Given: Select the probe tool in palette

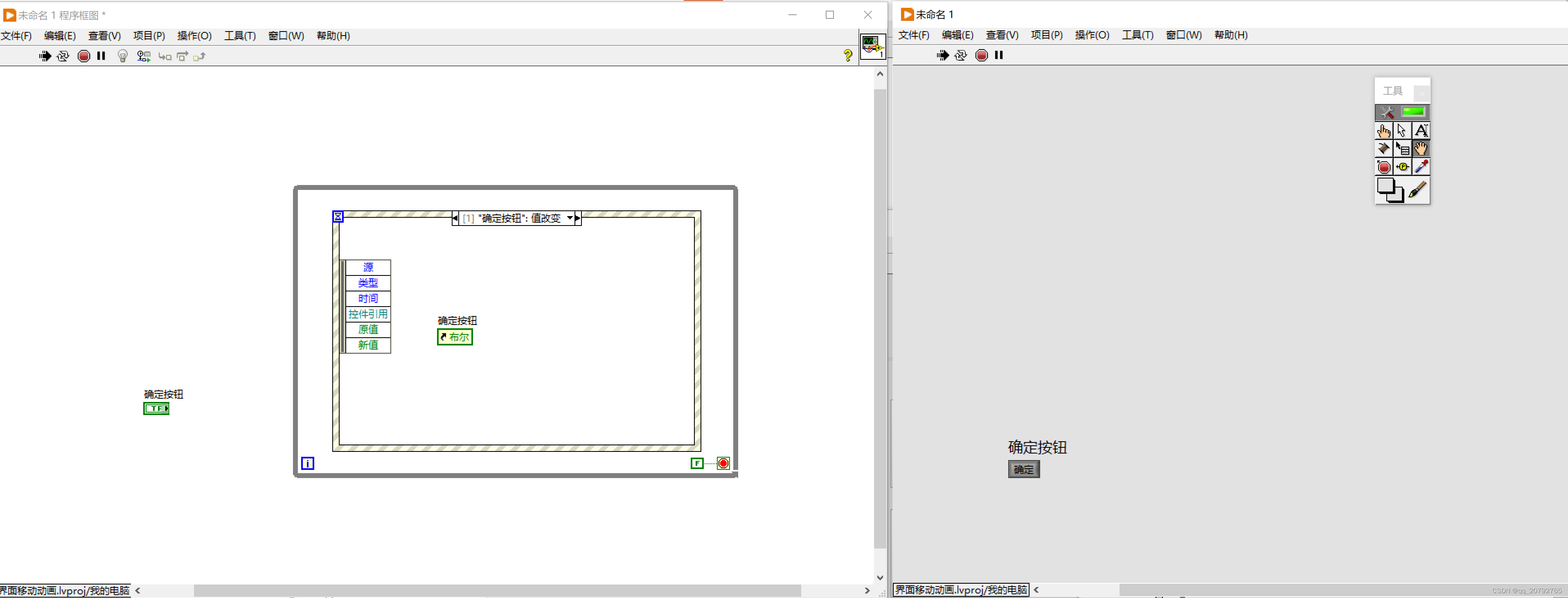Looking at the screenshot, I should click(1402, 167).
